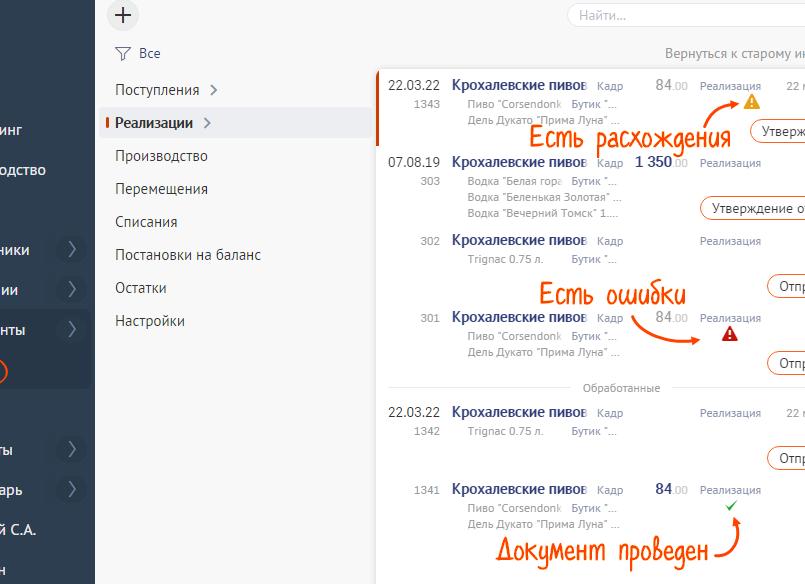Click the Отпр button on document 301
805x584 pixels.
(x=786, y=363)
